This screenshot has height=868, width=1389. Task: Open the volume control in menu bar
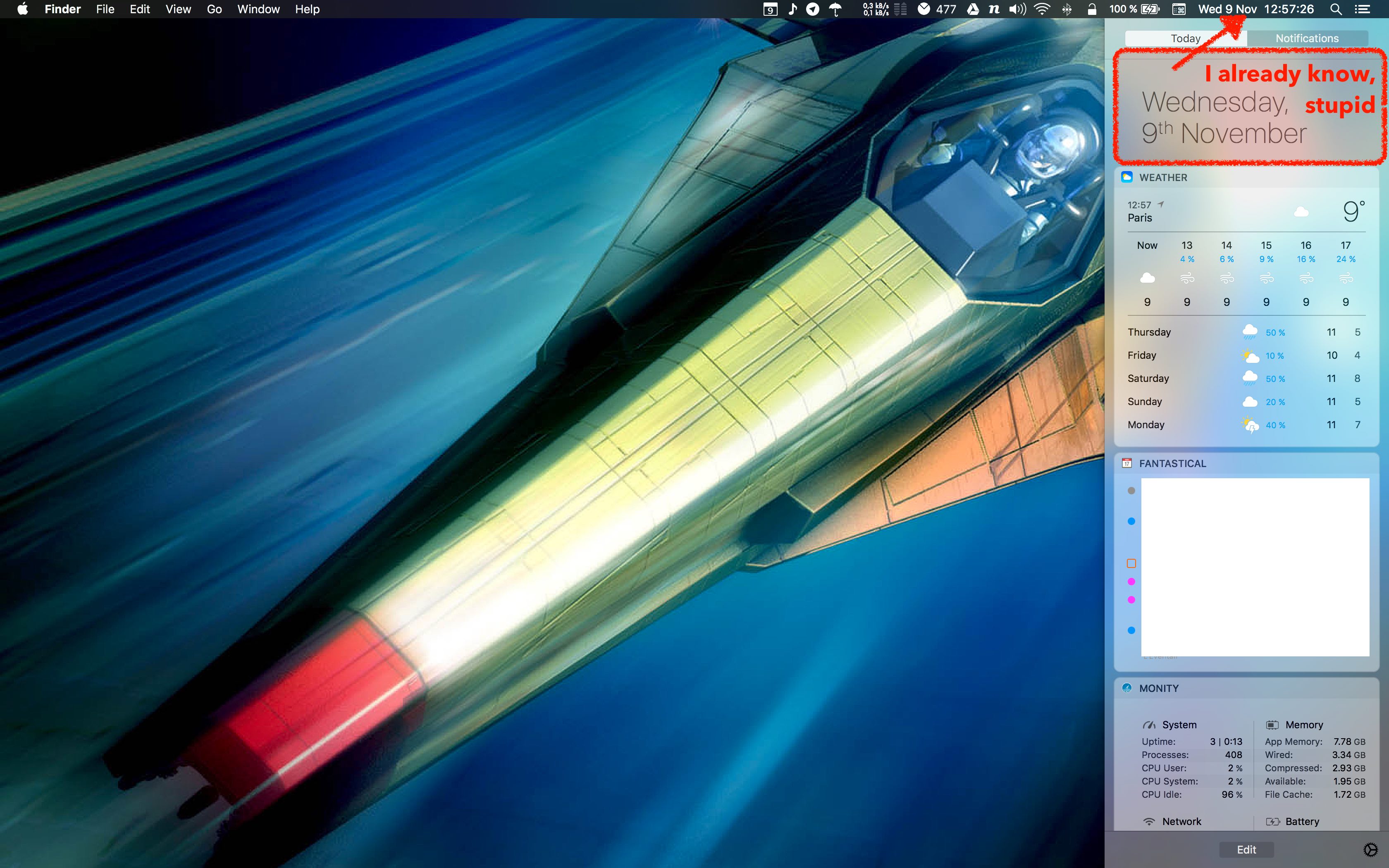pyautogui.click(x=1018, y=9)
